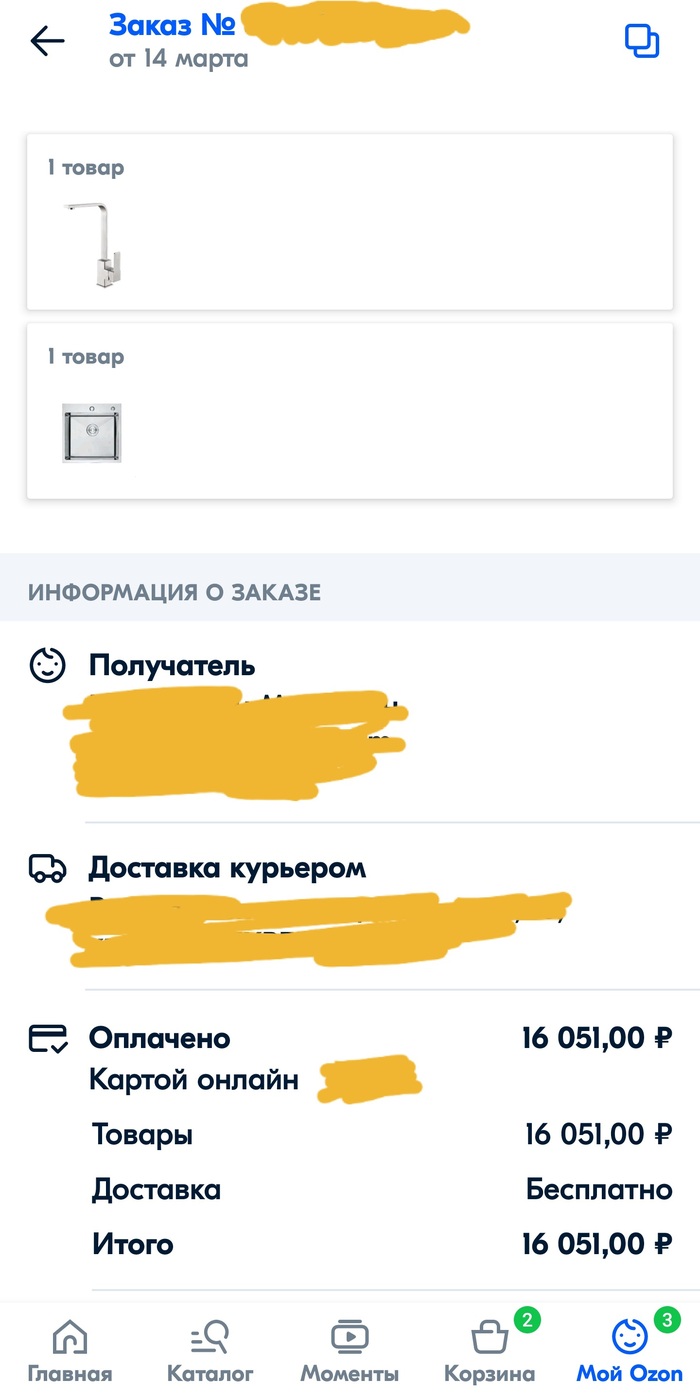
Task: Copy the order number icon
Action: 641,41
